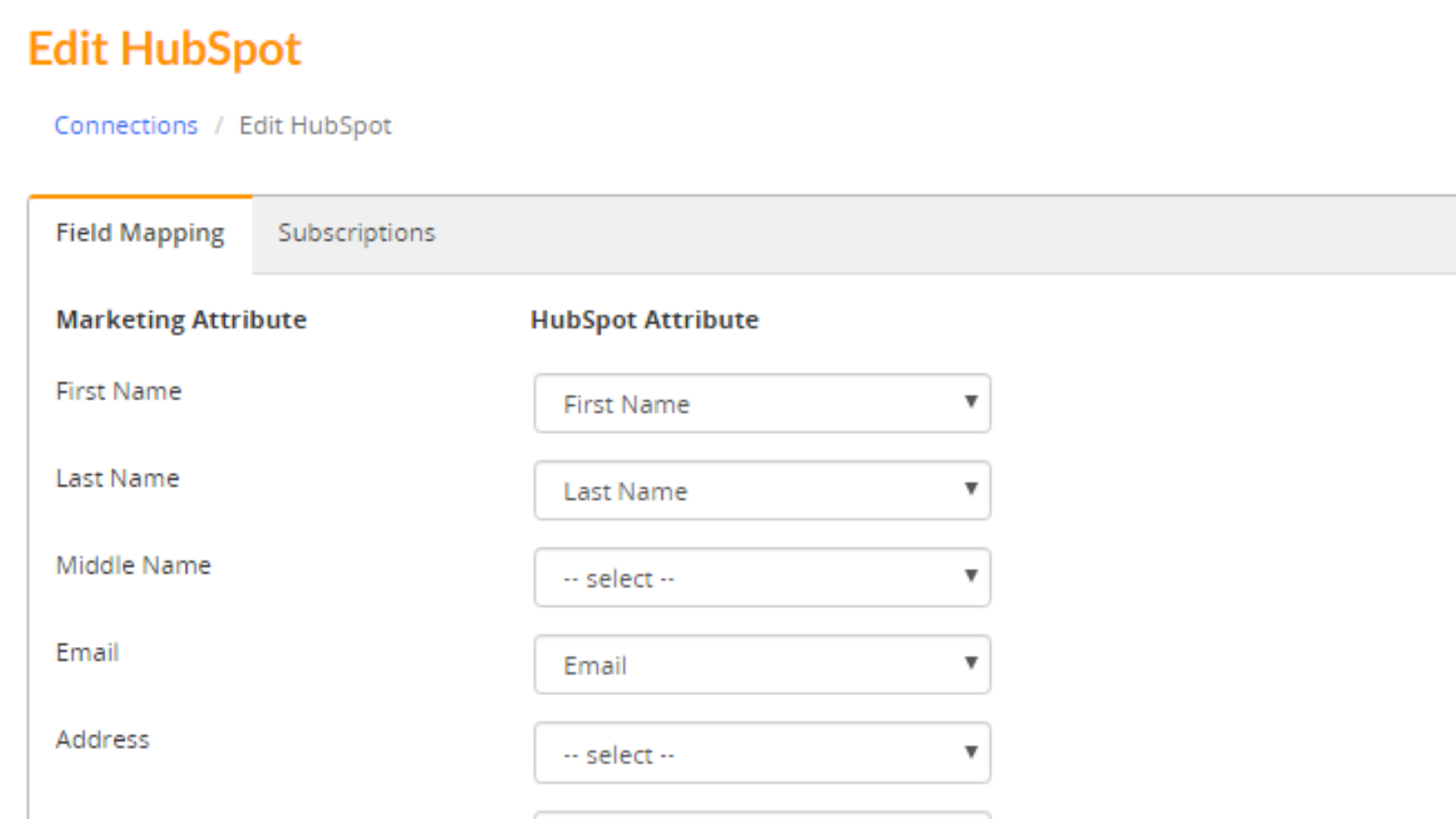
Task: Open the Middle Name select combo box
Action: click(x=763, y=577)
